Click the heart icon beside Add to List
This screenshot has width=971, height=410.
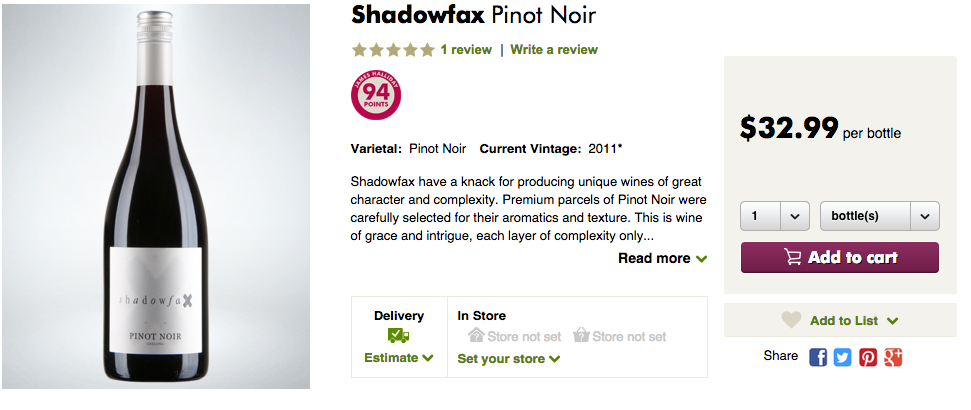tap(791, 320)
